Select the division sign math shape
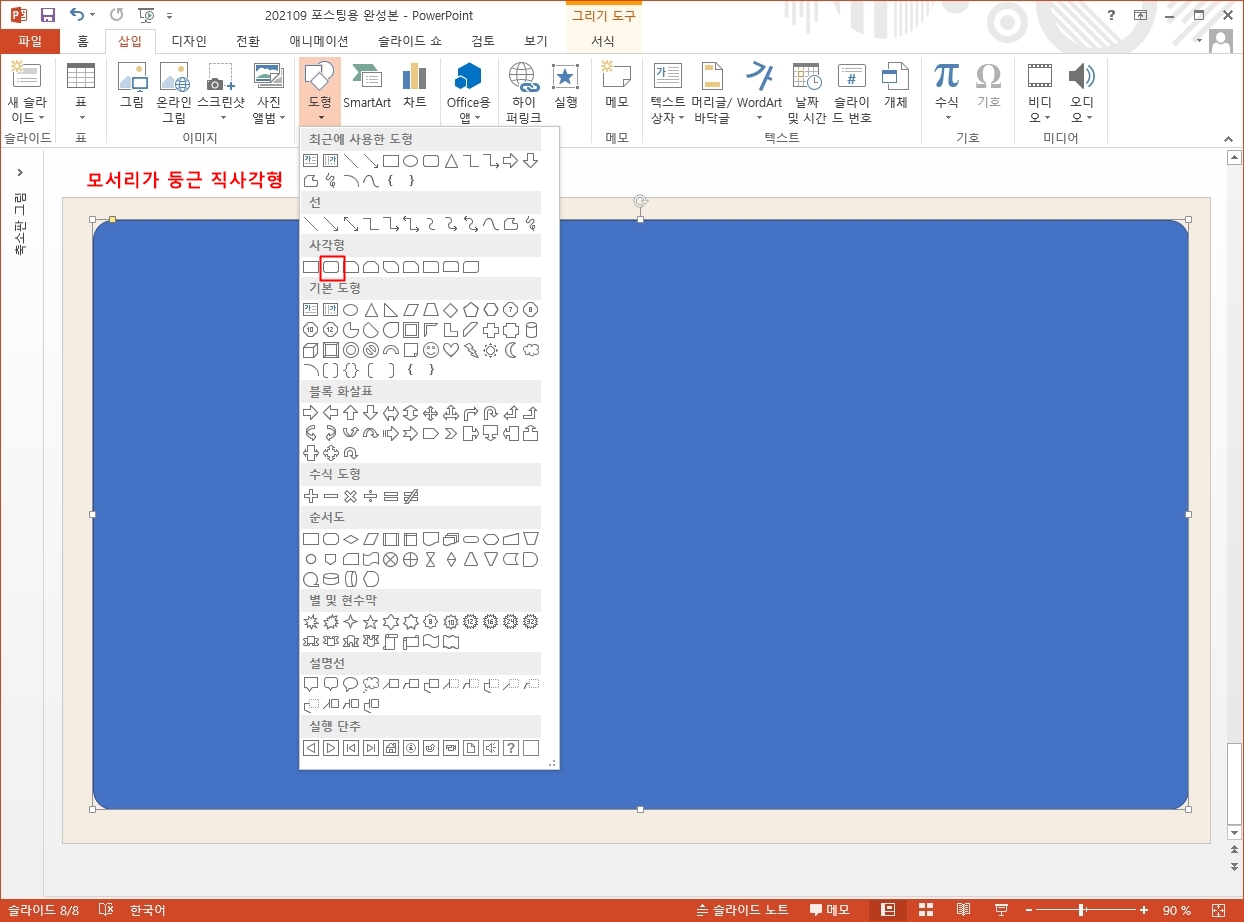1244x922 pixels. [371, 496]
